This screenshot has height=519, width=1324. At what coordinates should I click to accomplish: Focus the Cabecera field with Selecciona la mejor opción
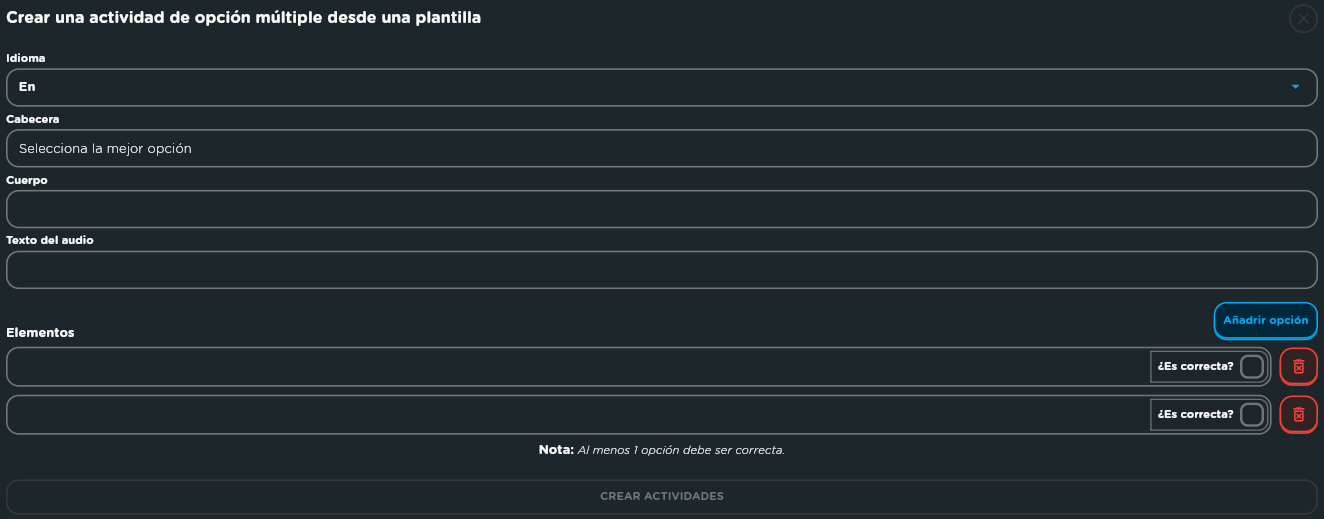(x=661, y=148)
